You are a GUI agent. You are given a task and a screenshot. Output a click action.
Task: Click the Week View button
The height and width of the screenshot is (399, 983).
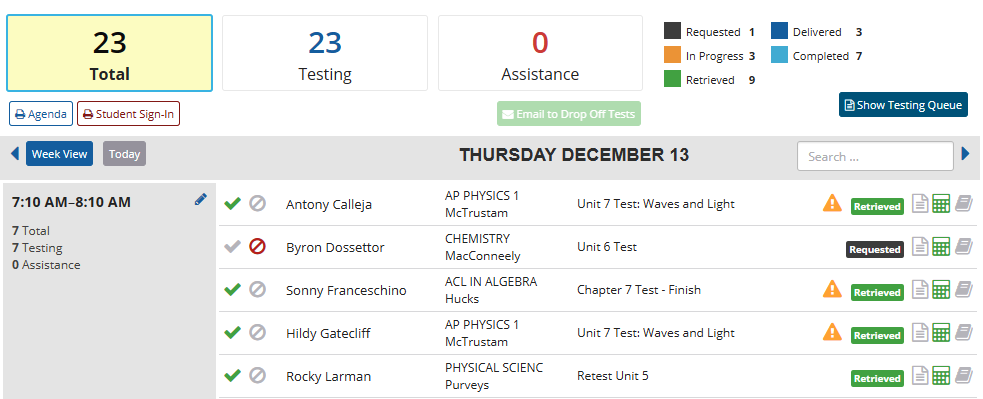click(x=60, y=154)
